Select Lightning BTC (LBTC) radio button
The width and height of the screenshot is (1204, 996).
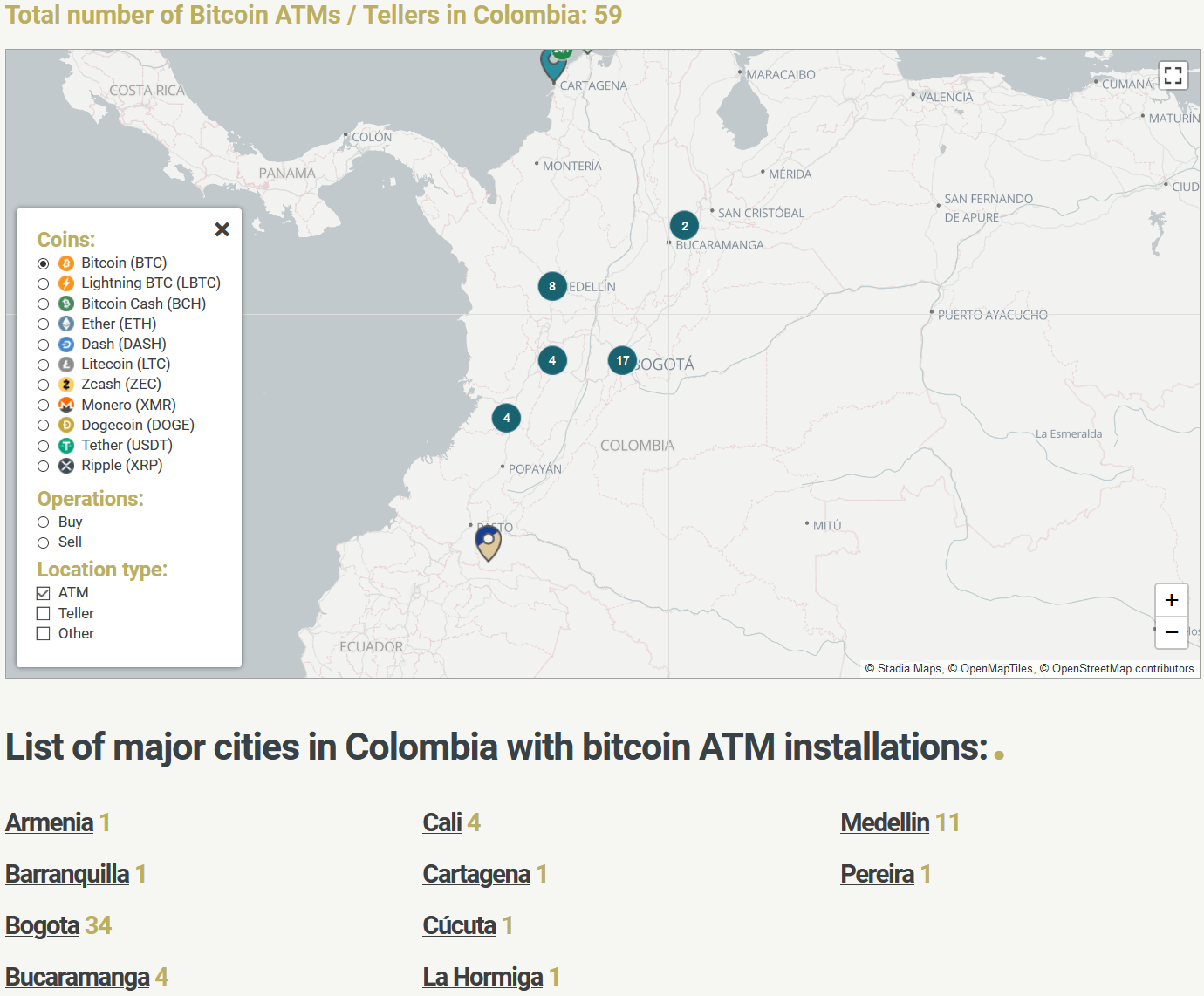43,283
